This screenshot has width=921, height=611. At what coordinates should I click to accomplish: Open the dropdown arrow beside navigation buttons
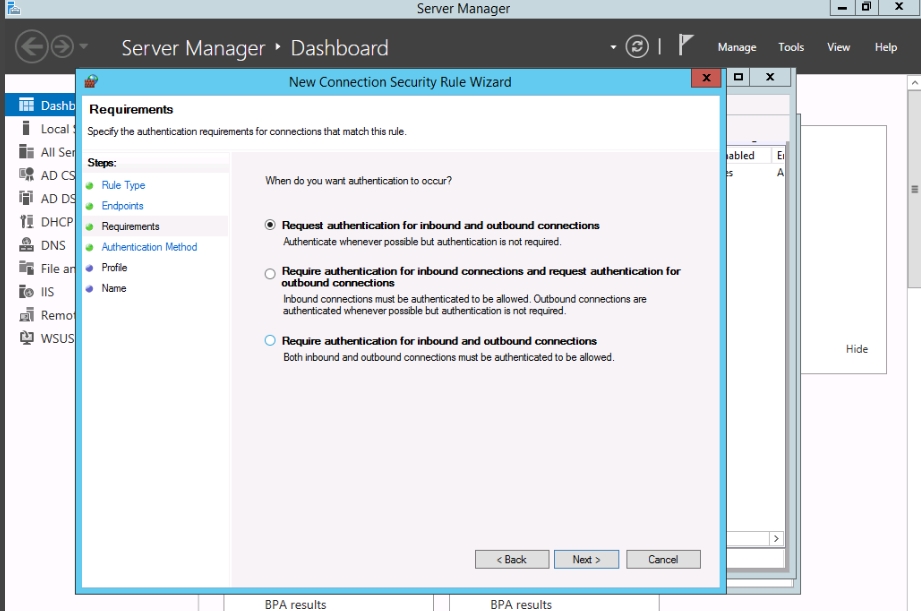coord(84,47)
